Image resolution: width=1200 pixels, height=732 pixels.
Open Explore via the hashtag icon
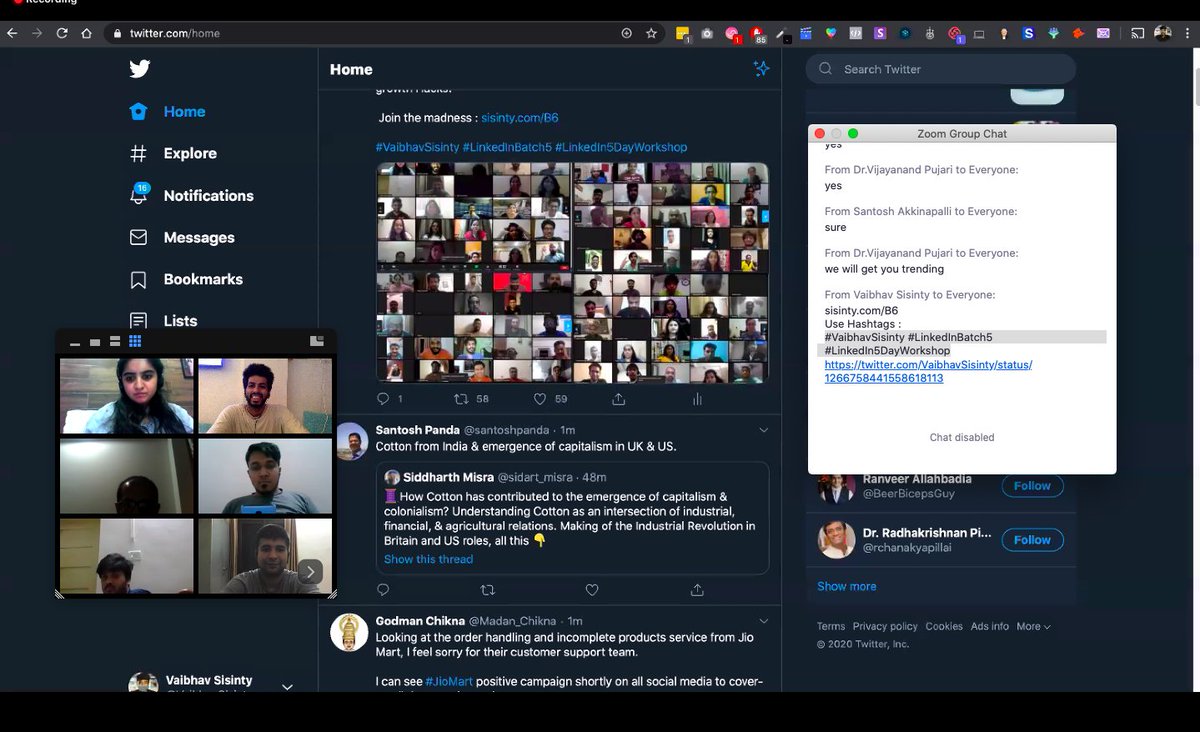pyautogui.click(x=139, y=153)
